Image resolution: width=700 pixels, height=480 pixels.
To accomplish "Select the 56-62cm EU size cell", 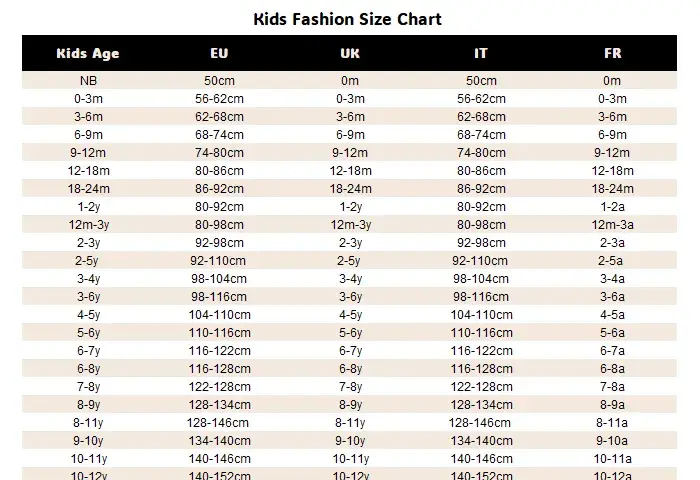I will click(x=219, y=99).
